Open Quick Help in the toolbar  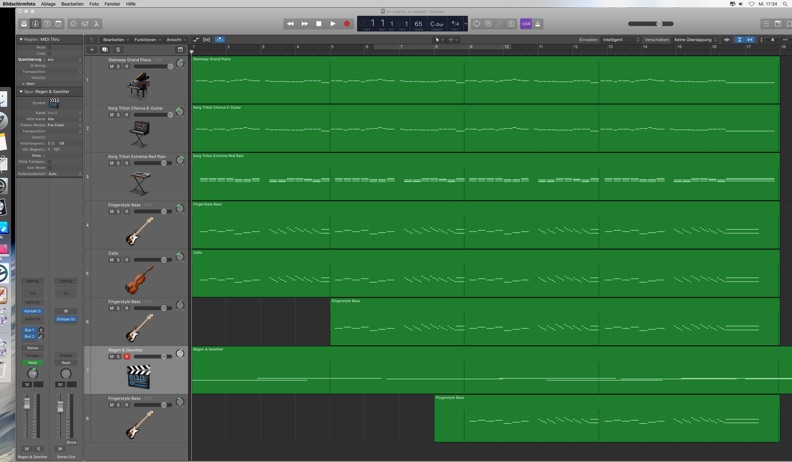pos(47,24)
